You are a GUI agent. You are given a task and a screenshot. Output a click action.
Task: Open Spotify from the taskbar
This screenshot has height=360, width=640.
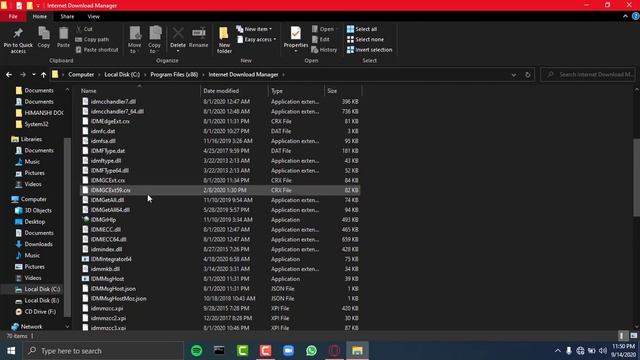[197, 351]
